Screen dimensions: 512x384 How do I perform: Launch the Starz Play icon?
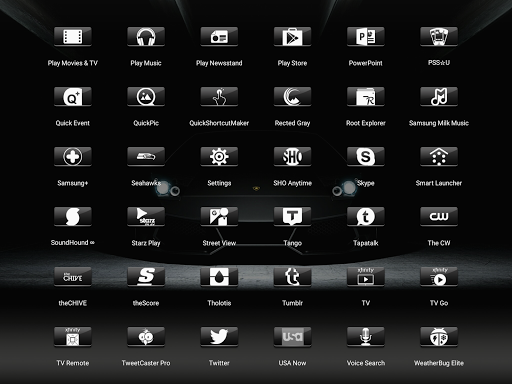(x=146, y=216)
